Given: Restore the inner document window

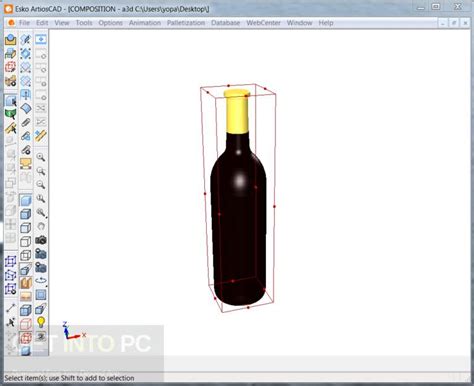Looking at the screenshot, I should click(454, 23).
